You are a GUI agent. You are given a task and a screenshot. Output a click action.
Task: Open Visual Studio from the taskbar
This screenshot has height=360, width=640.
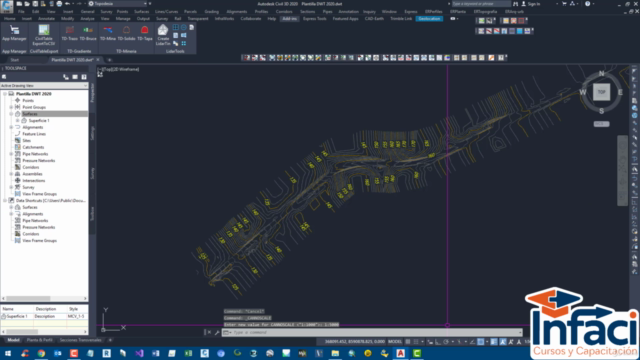[x=139, y=353]
